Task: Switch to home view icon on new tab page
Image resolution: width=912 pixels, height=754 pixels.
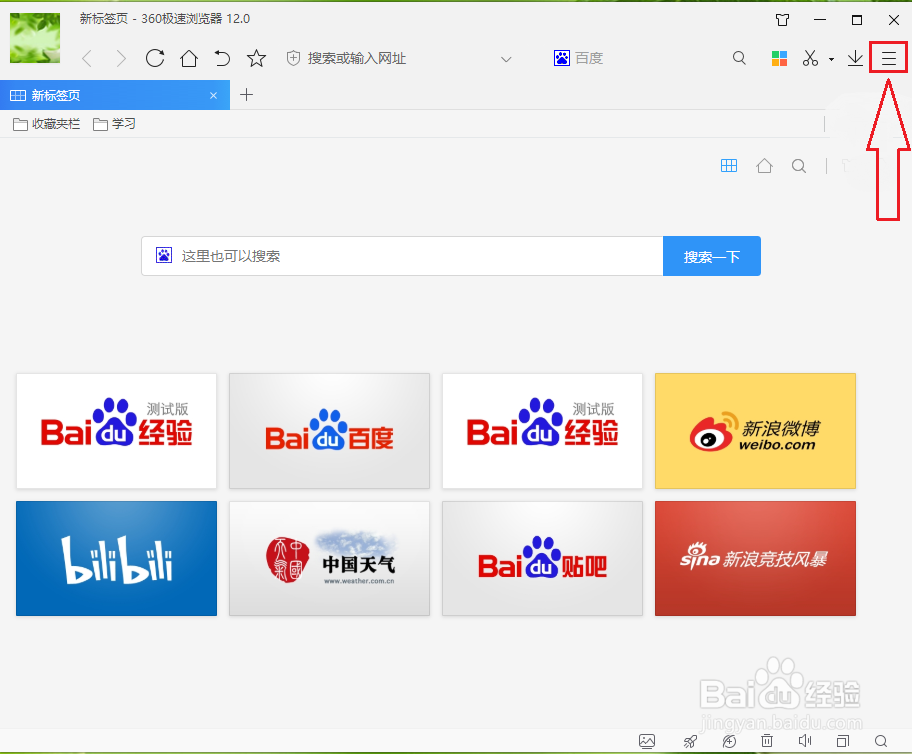Action: (x=764, y=165)
